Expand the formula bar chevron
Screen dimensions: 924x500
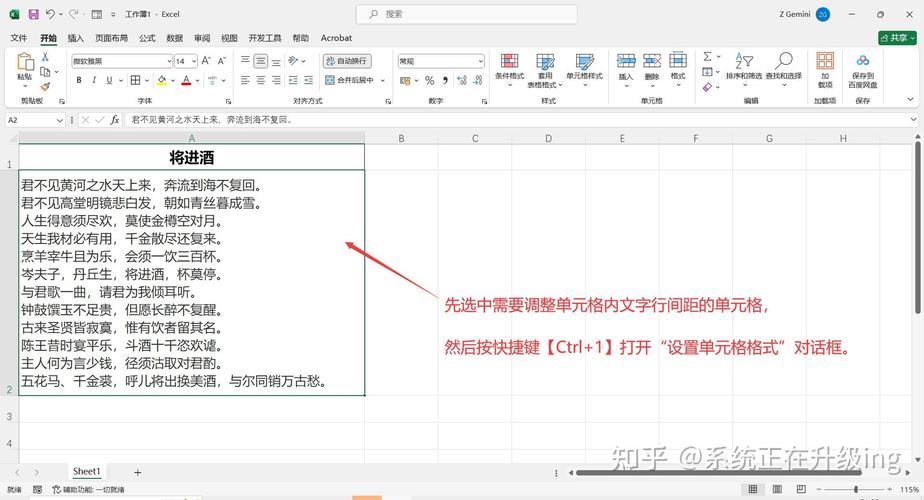tap(913, 120)
